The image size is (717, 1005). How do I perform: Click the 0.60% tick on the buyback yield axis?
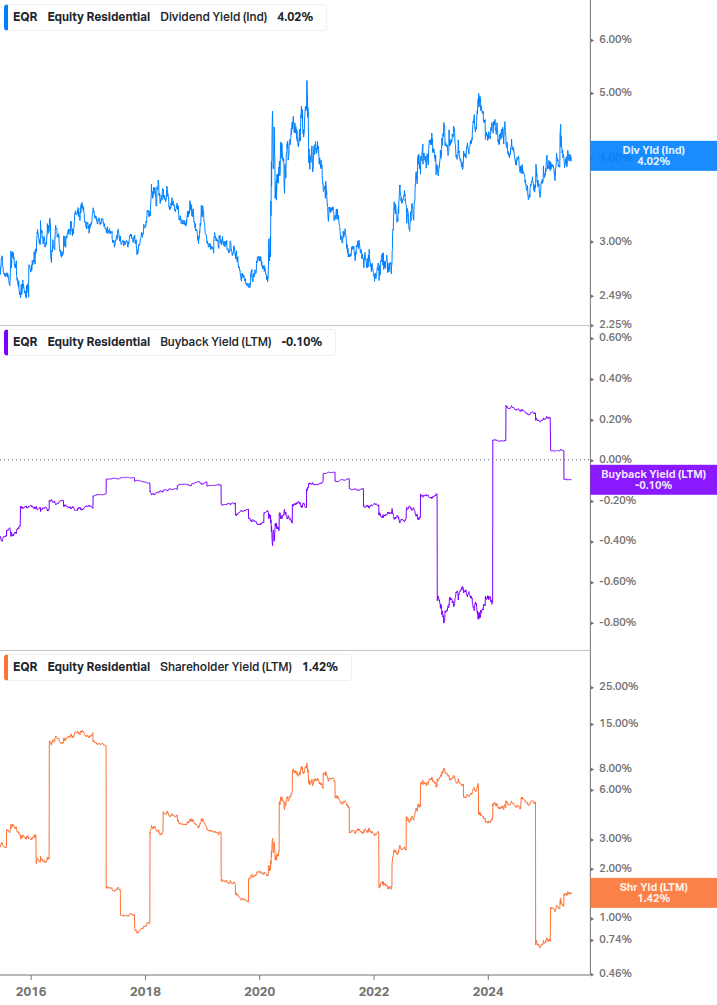[x=615, y=338]
